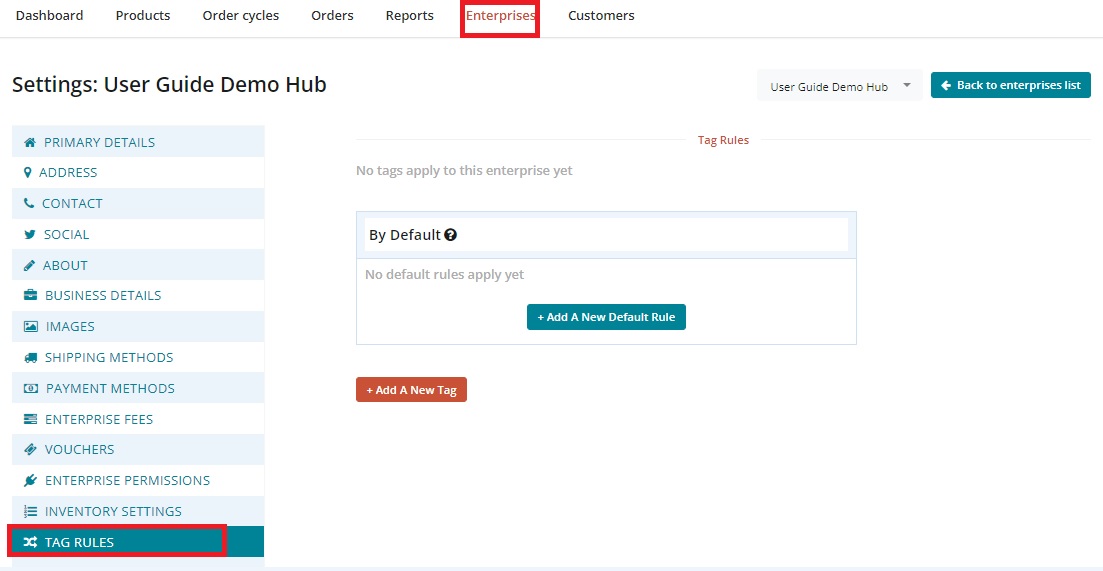Select Payment Methods in the settings sidebar
The height and width of the screenshot is (571, 1103).
(x=110, y=388)
